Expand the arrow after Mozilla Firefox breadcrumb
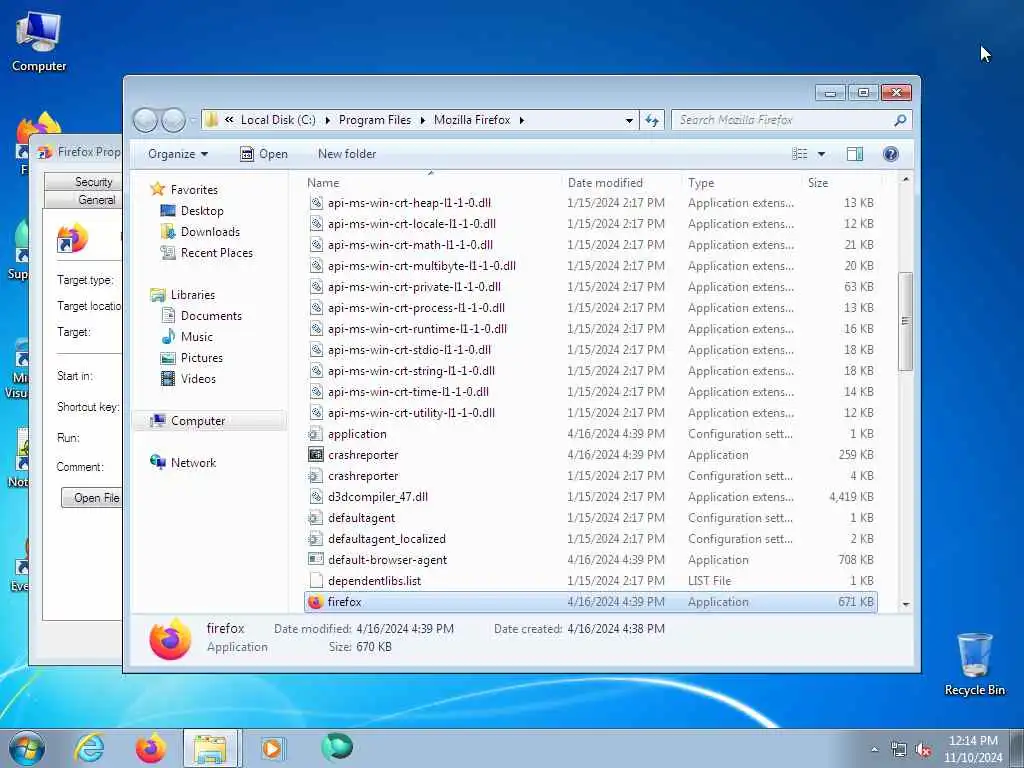This screenshot has height=768, width=1024. tap(521, 120)
